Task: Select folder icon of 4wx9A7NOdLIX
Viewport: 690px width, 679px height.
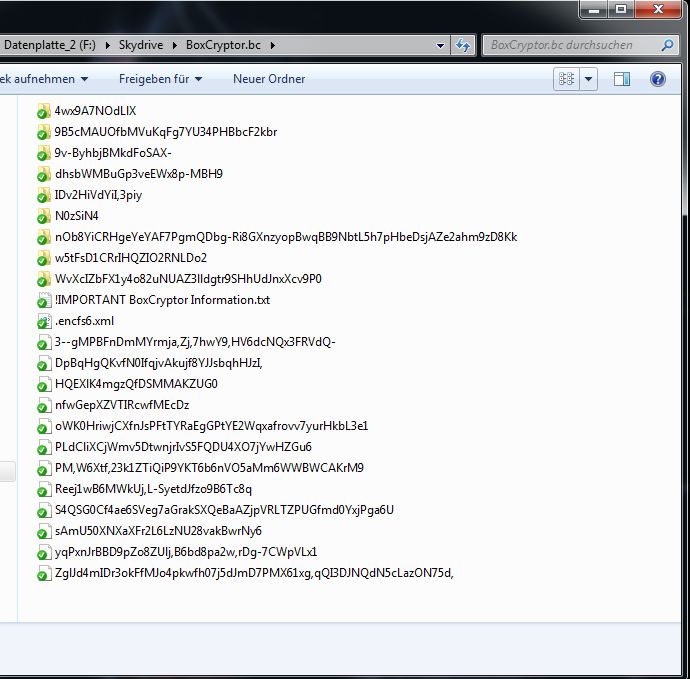Action: coord(43,111)
